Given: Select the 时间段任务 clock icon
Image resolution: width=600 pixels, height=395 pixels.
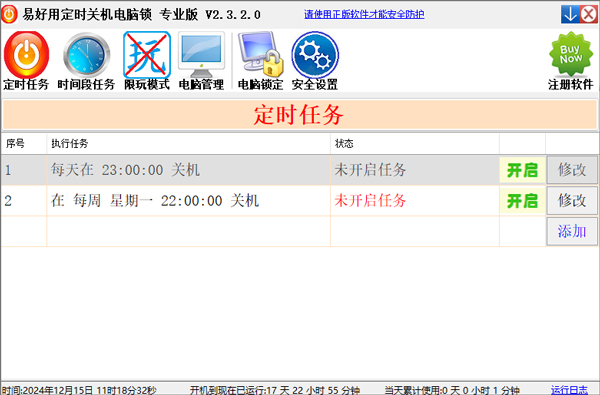Looking at the screenshot, I should (86, 55).
